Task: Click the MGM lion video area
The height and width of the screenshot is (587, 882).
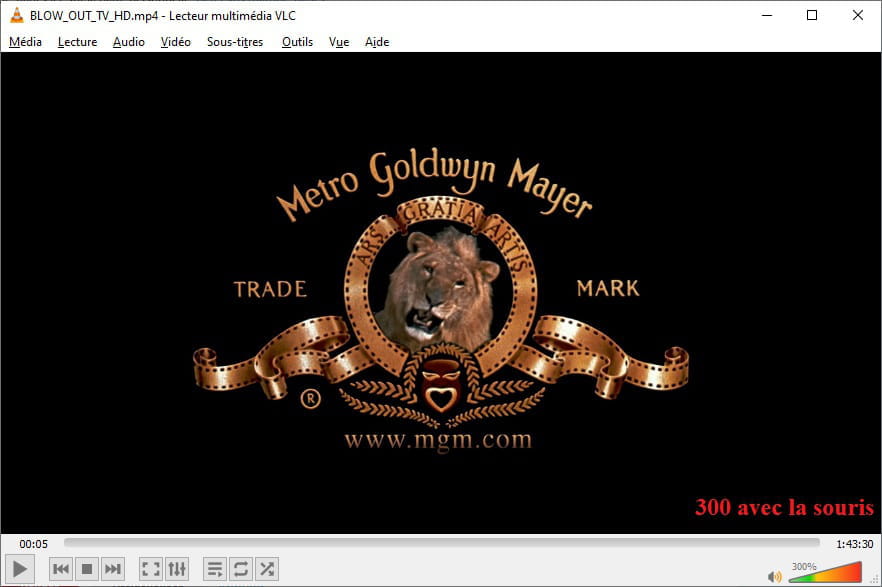Action: 440,292
